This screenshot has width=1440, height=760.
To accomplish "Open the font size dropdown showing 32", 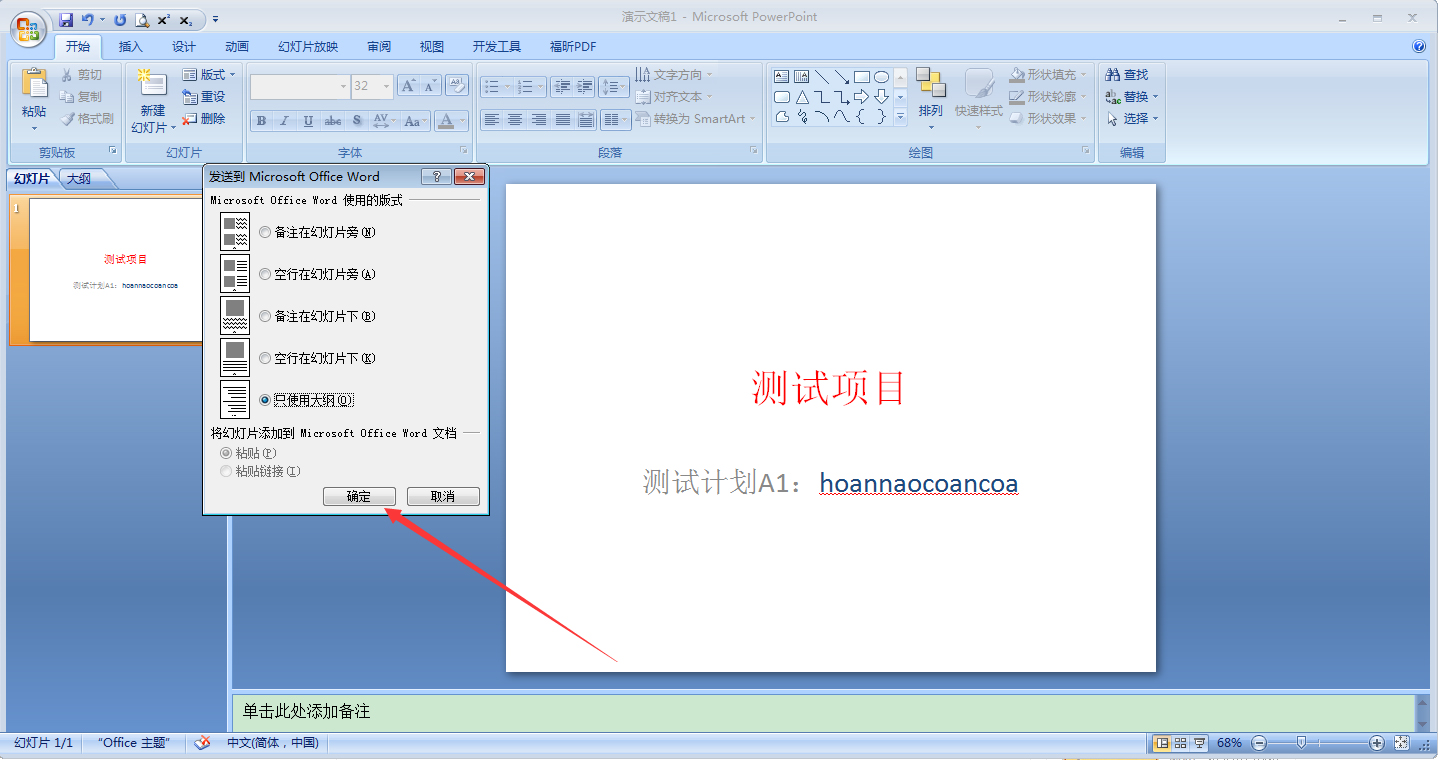I will [385, 86].
